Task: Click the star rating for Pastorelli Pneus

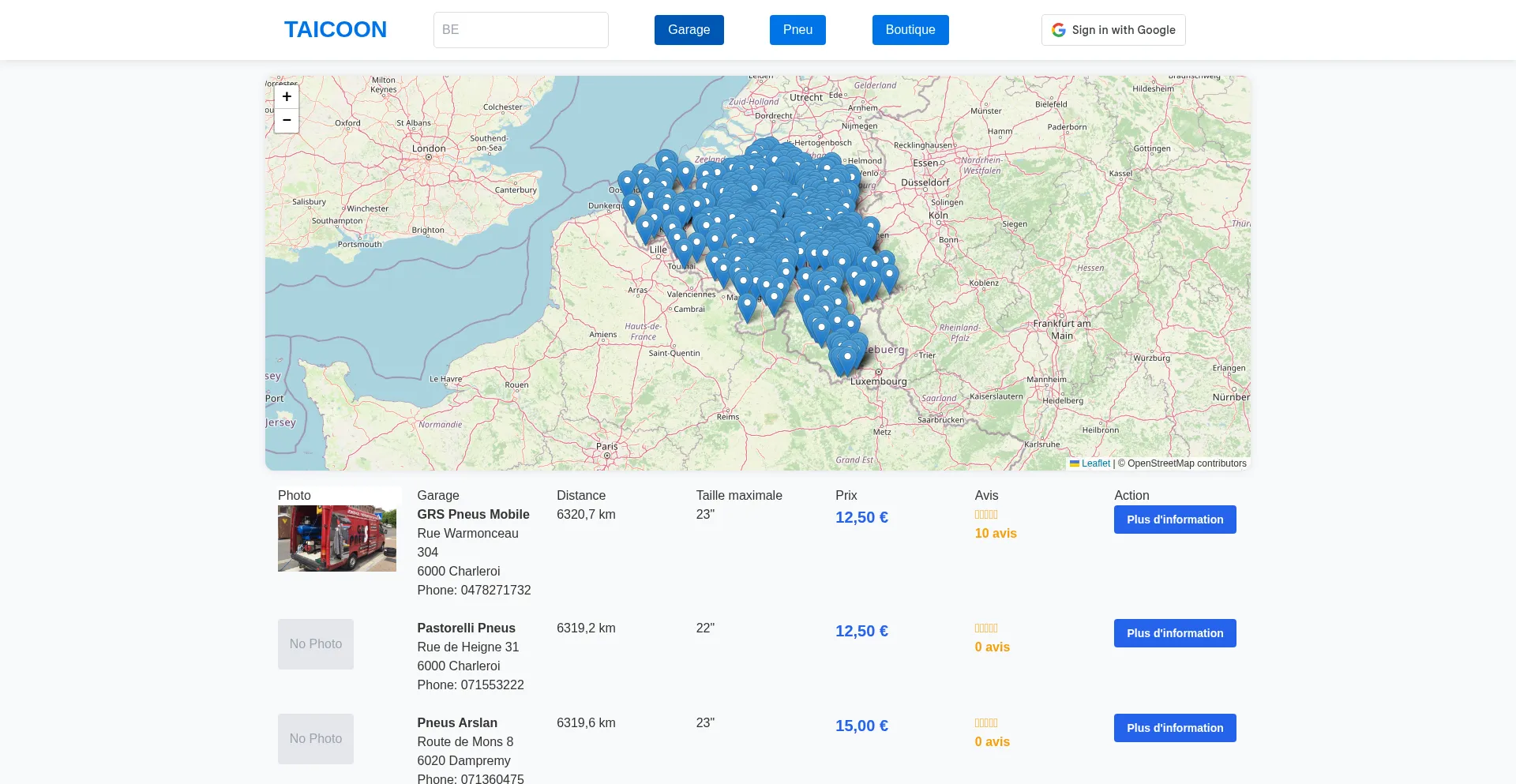Action: [986, 628]
